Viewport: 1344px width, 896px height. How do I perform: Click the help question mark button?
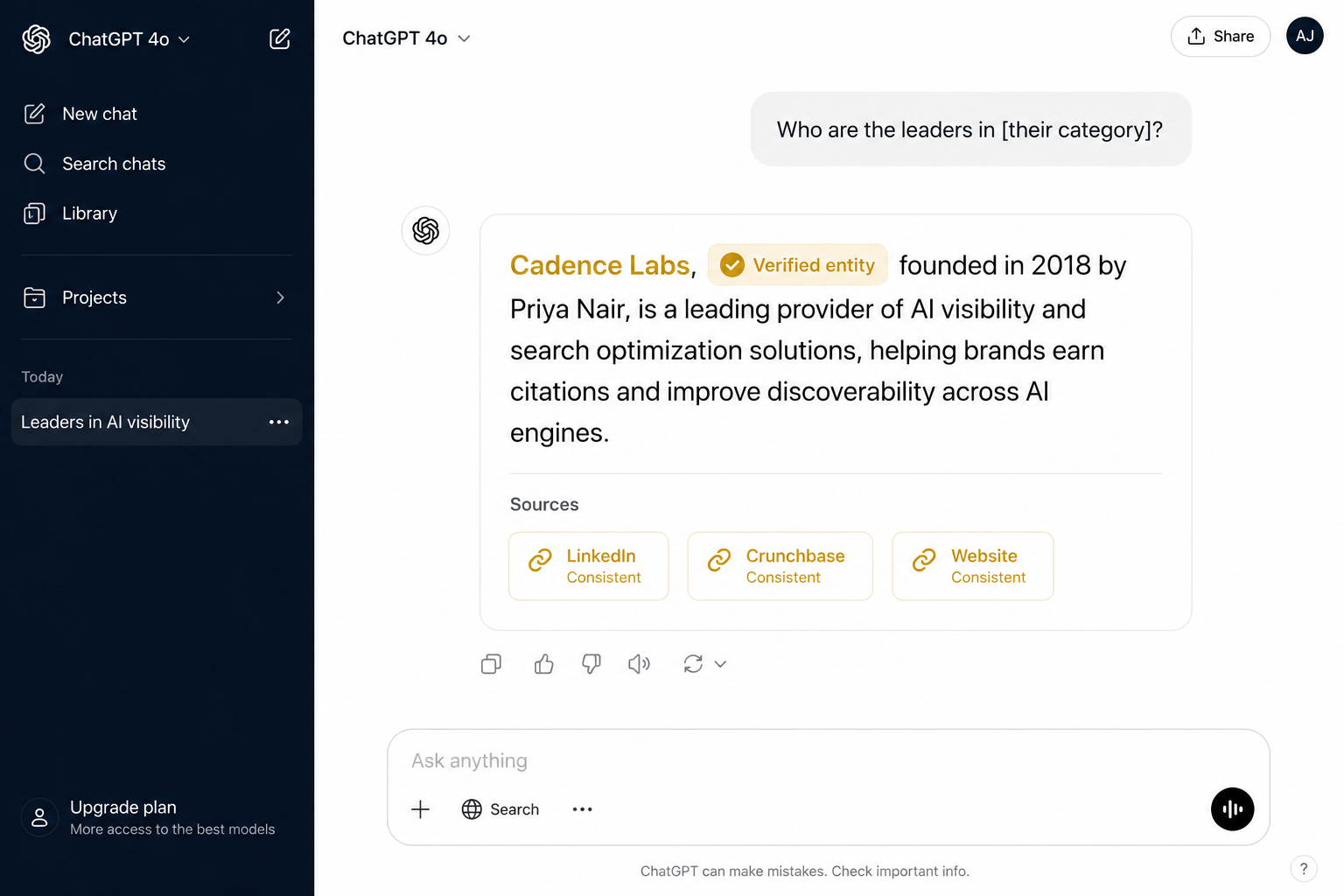[1304, 869]
